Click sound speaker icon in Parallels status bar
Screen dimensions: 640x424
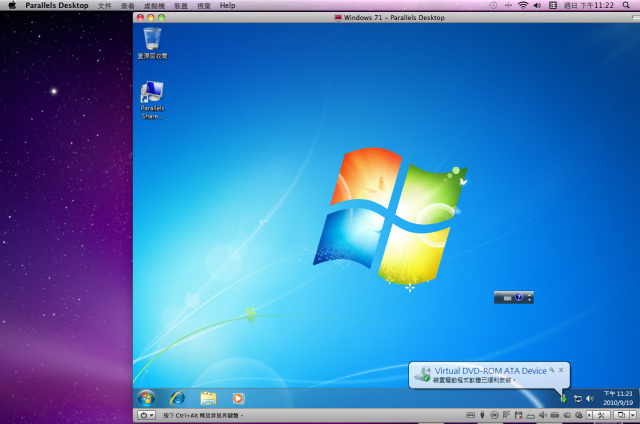coord(542,415)
